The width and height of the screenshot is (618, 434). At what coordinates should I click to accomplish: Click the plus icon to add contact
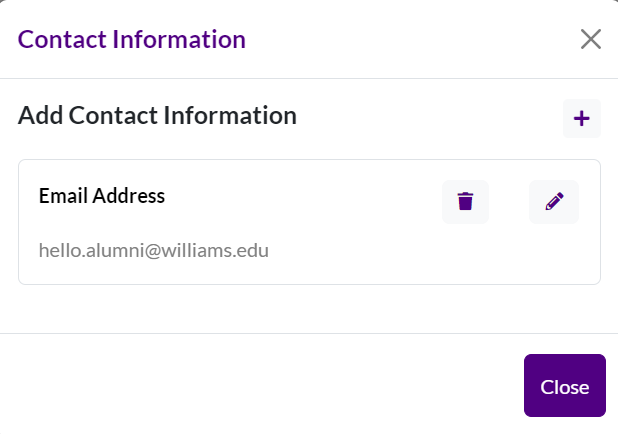pos(582,119)
